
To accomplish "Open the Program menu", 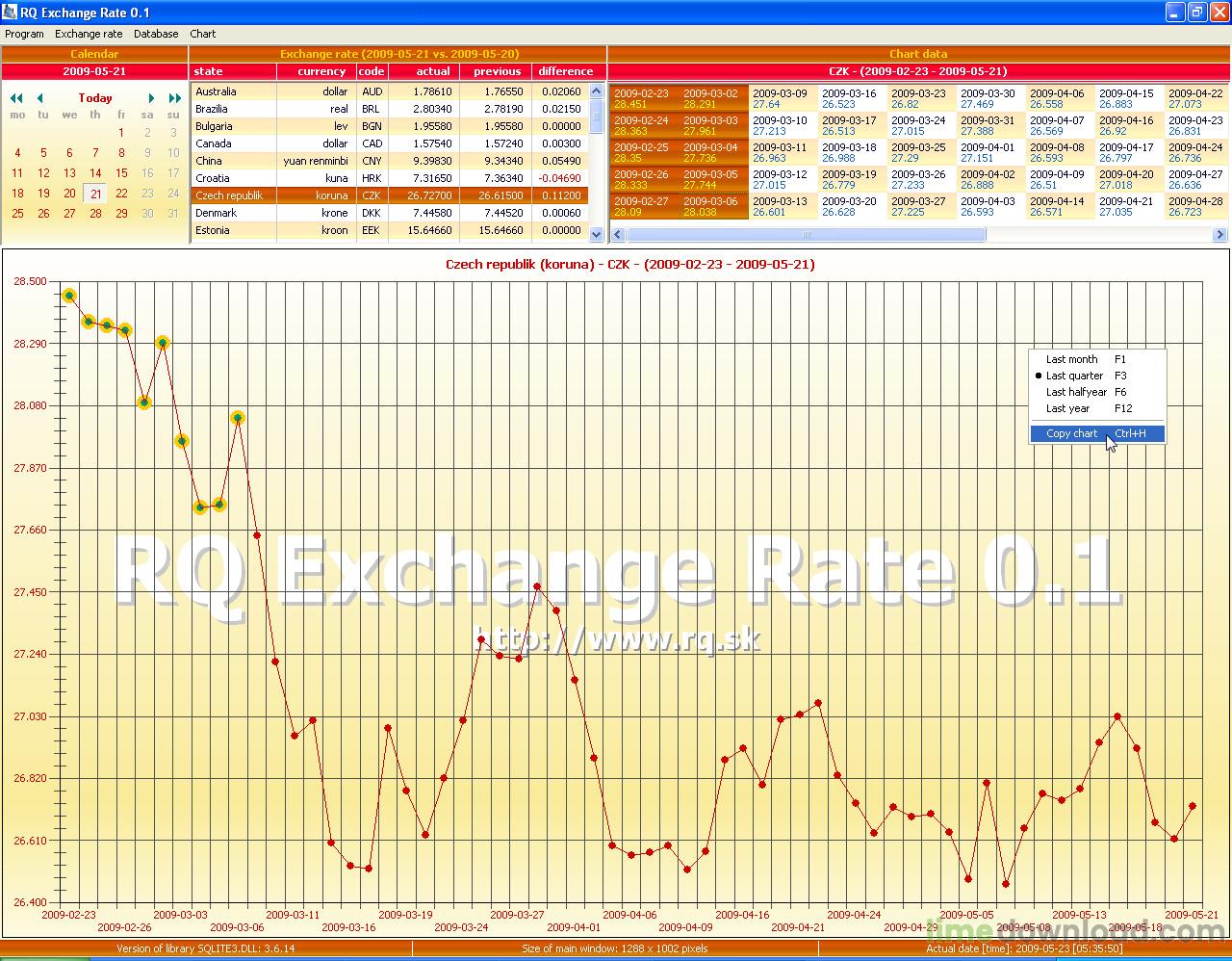I will pos(24,34).
